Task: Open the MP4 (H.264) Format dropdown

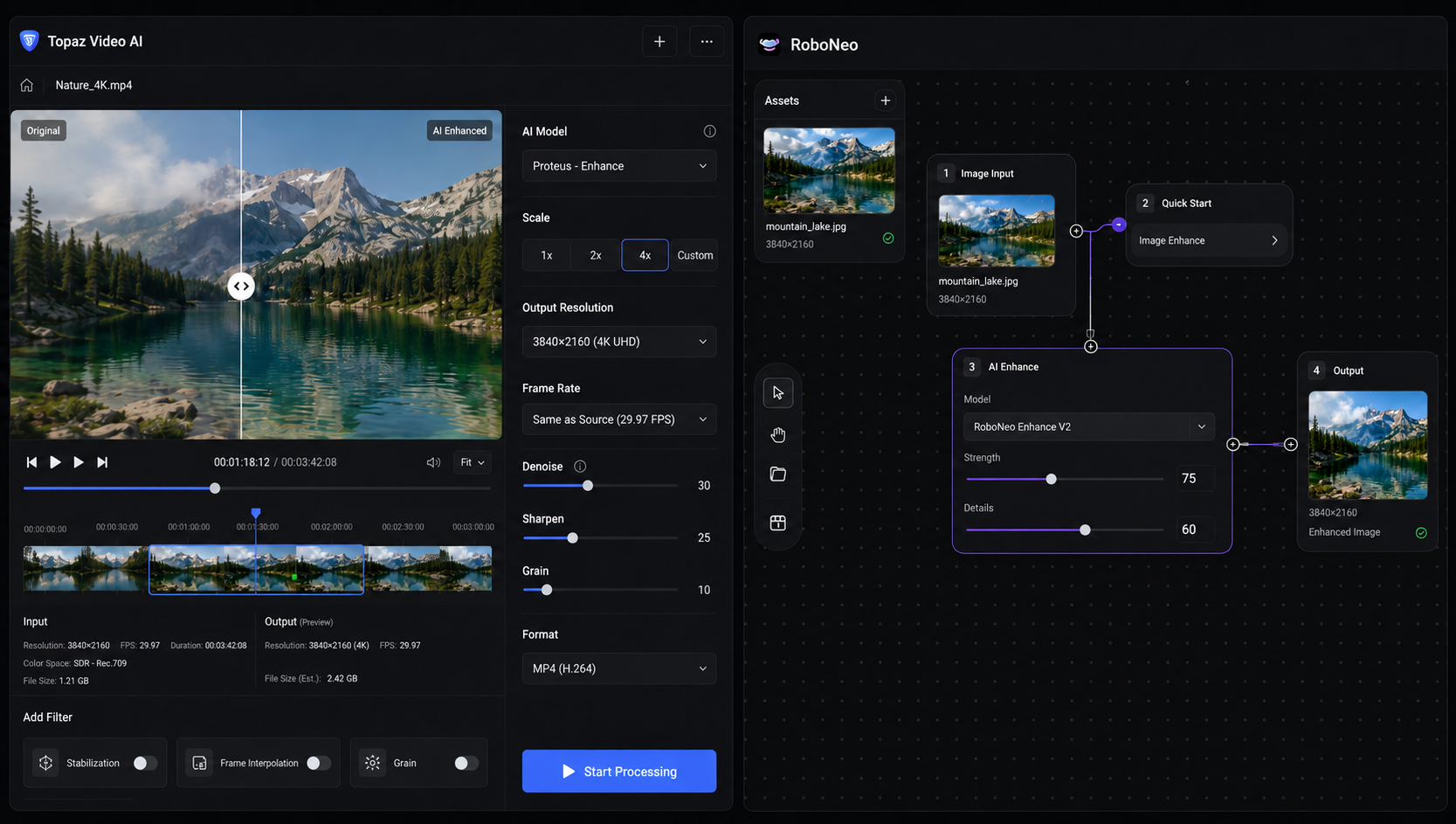Action: click(x=619, y=668)
